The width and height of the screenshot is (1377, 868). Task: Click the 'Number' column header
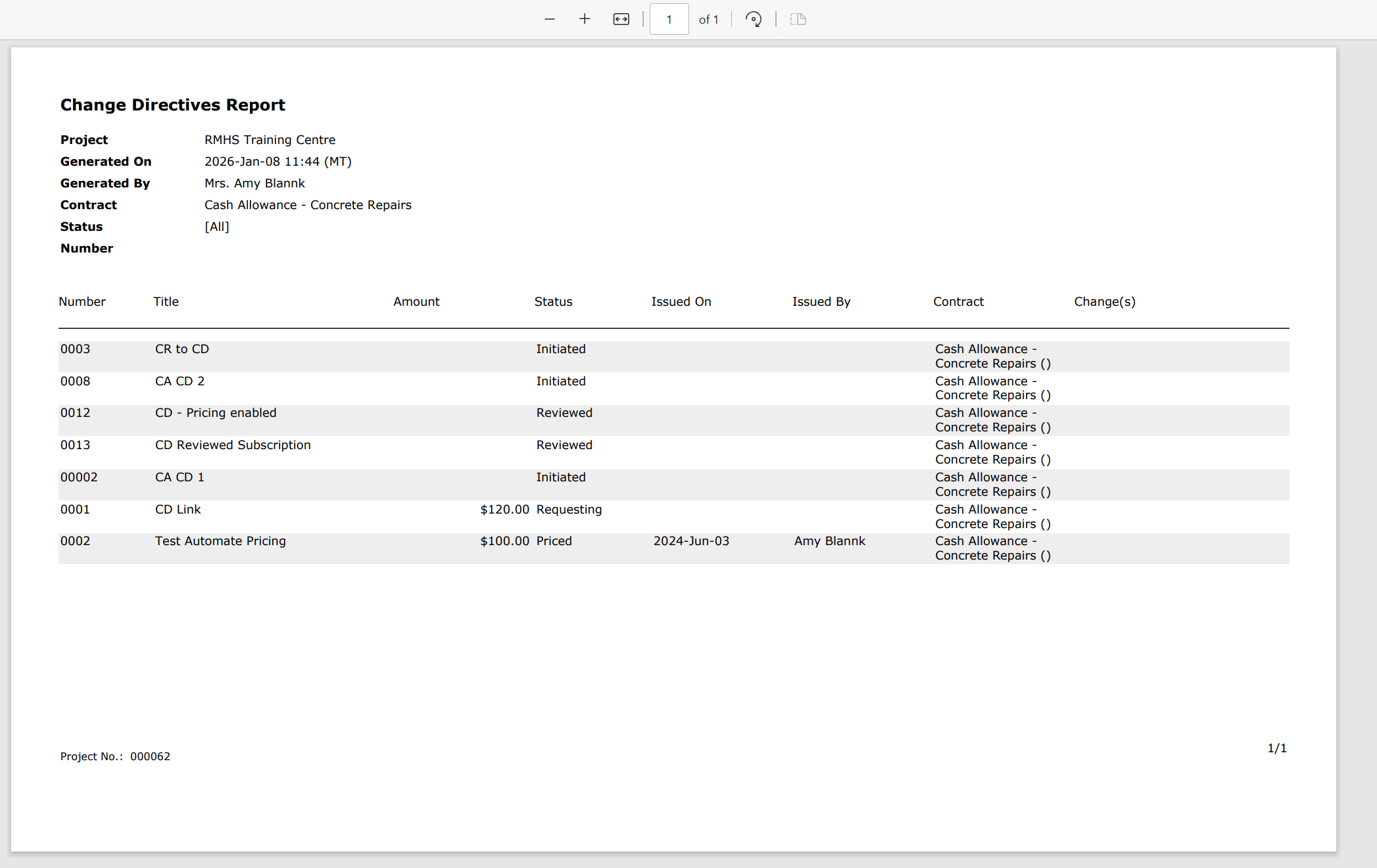pyautogui.click(x=82, y=301)
